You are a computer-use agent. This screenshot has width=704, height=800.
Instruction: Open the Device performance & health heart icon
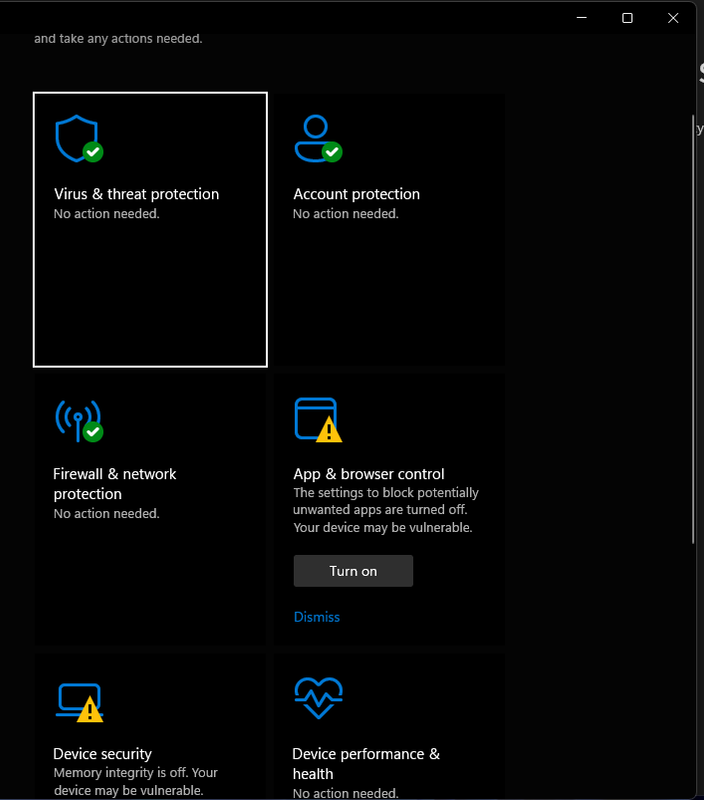click(318, 698)
